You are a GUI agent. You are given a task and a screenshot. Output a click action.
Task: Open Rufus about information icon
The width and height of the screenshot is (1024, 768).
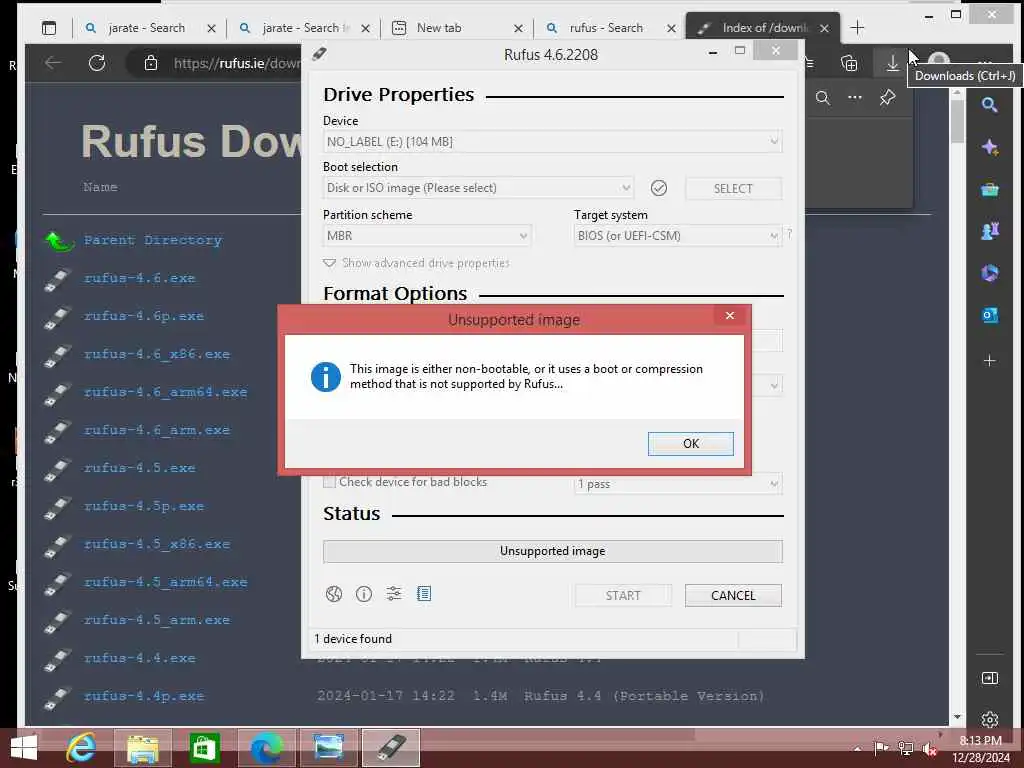[364, 594]
